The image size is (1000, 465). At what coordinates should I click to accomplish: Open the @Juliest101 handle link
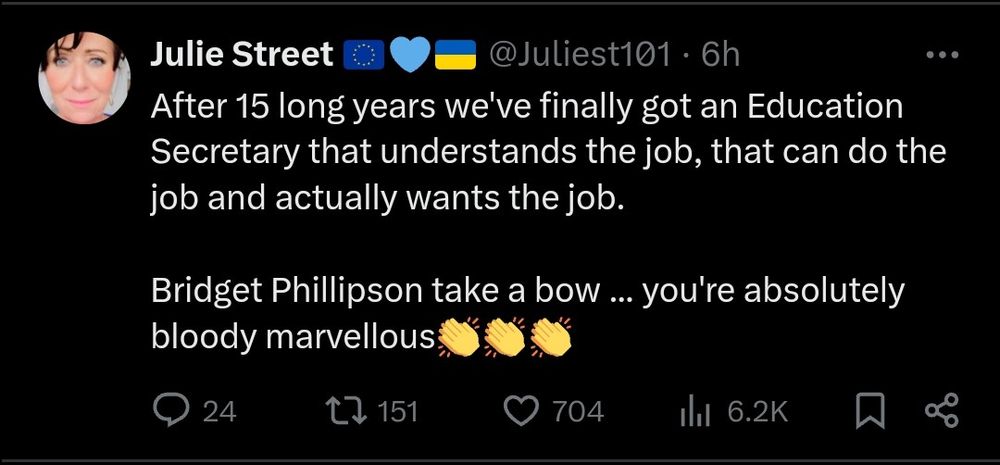point(580,55)
